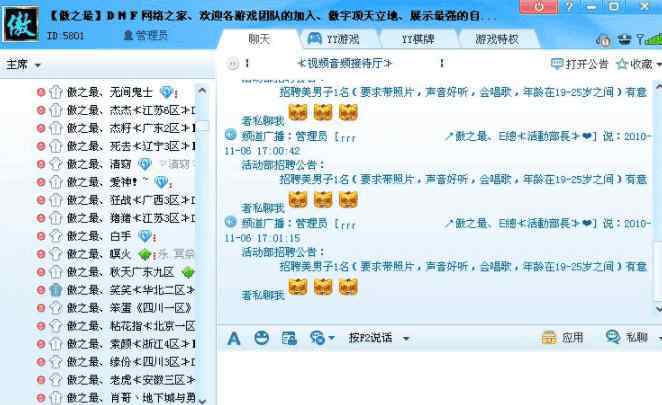662x405 pixels.
Task: Open the 聊天 tab
Action: click(259, 39)
